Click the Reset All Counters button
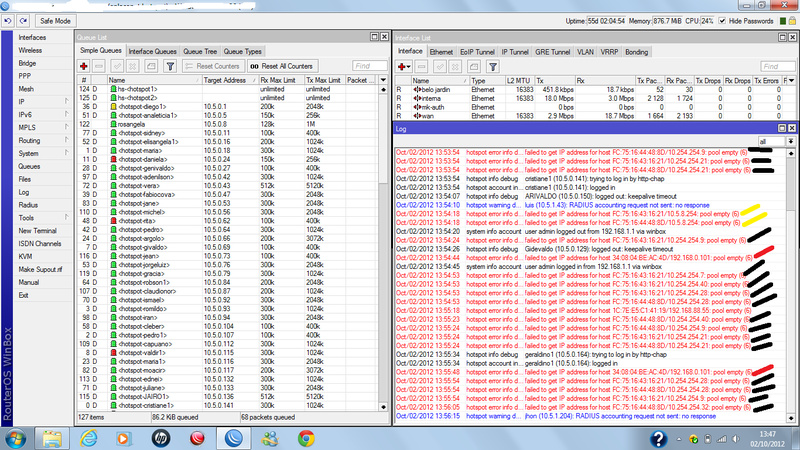The height and width of the screenshot is (450, 800). pos(282,65)
